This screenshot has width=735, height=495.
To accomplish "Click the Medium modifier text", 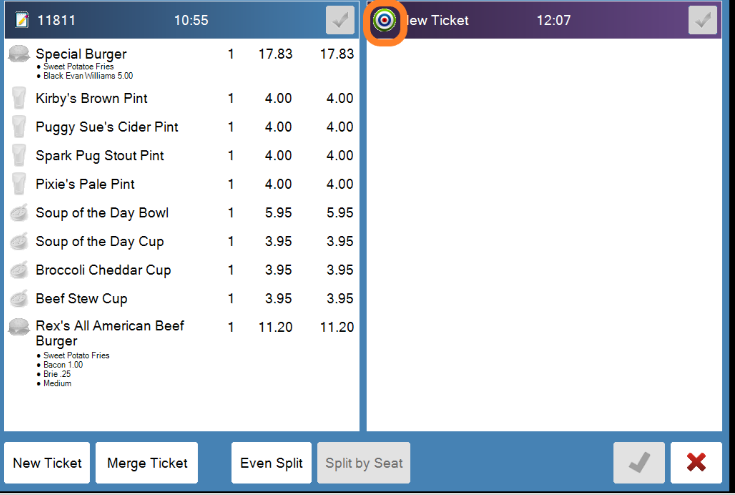I will click(57, 383).
